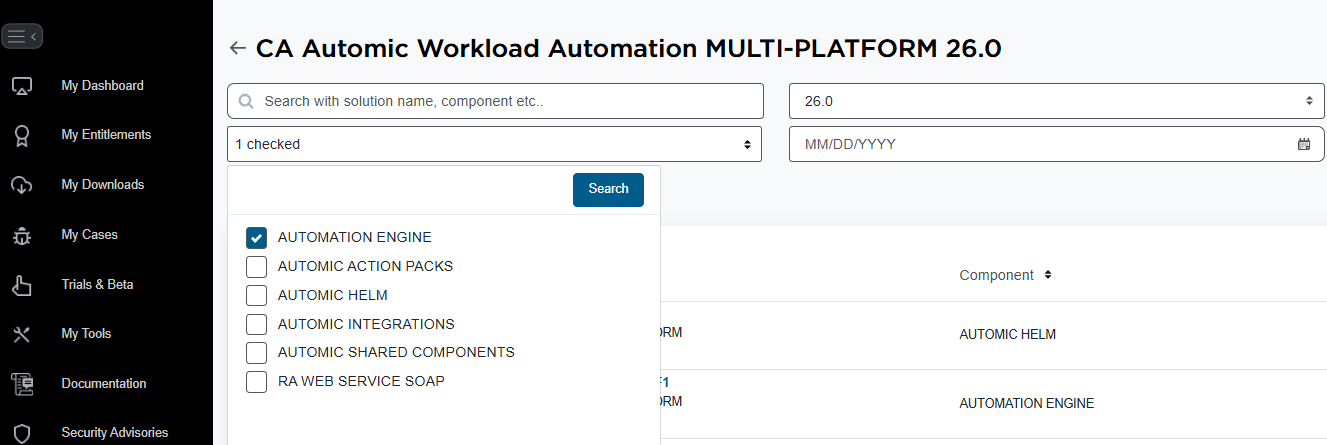Click the Trials & Beta hand icon
The width and height of the screenshot is (1327, 445).
tap(22, 285)
